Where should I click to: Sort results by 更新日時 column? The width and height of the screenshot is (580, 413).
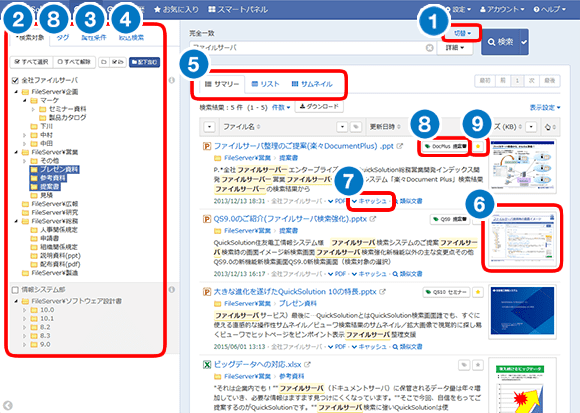pos(385,127)
